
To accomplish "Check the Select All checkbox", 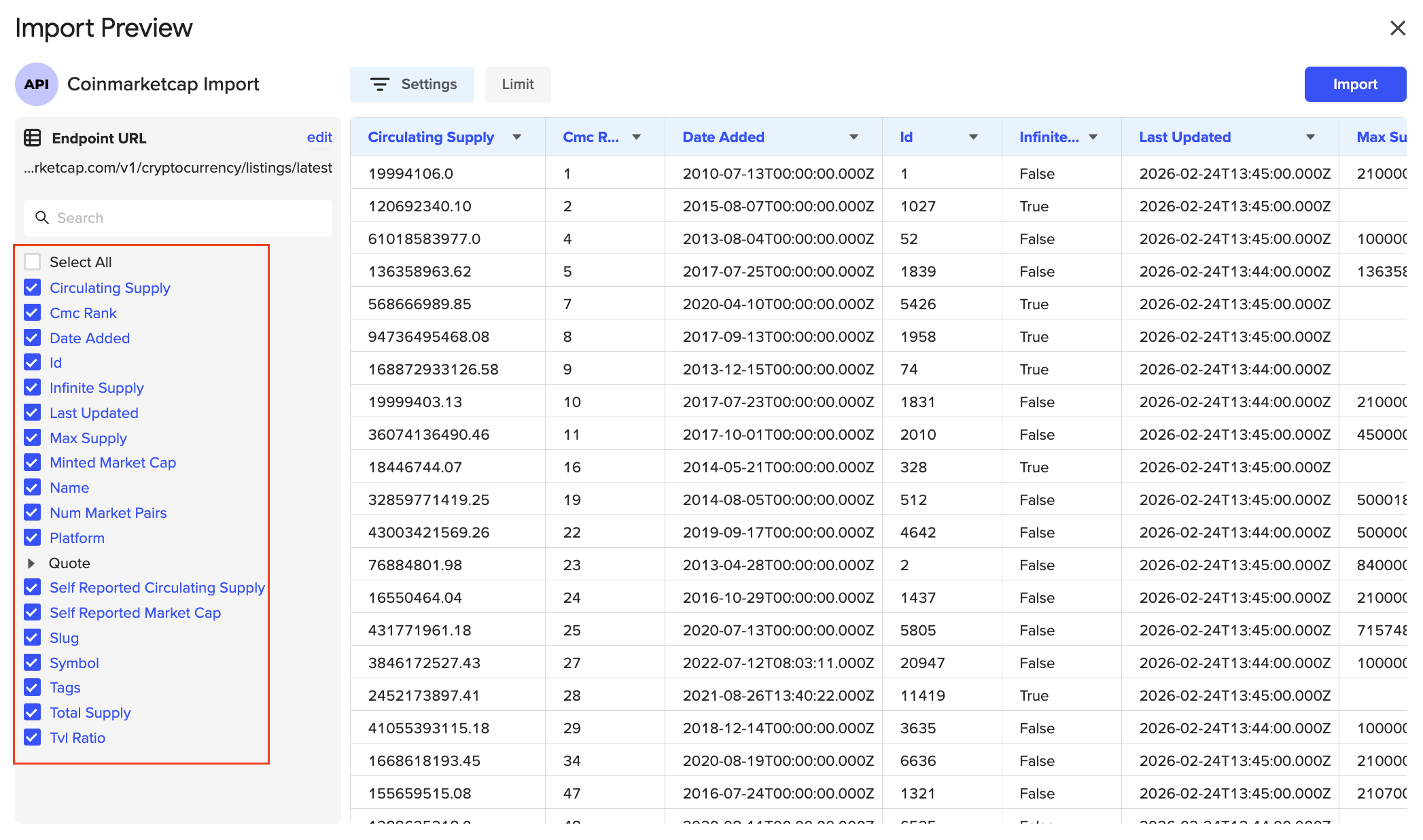I will point(32,262).
